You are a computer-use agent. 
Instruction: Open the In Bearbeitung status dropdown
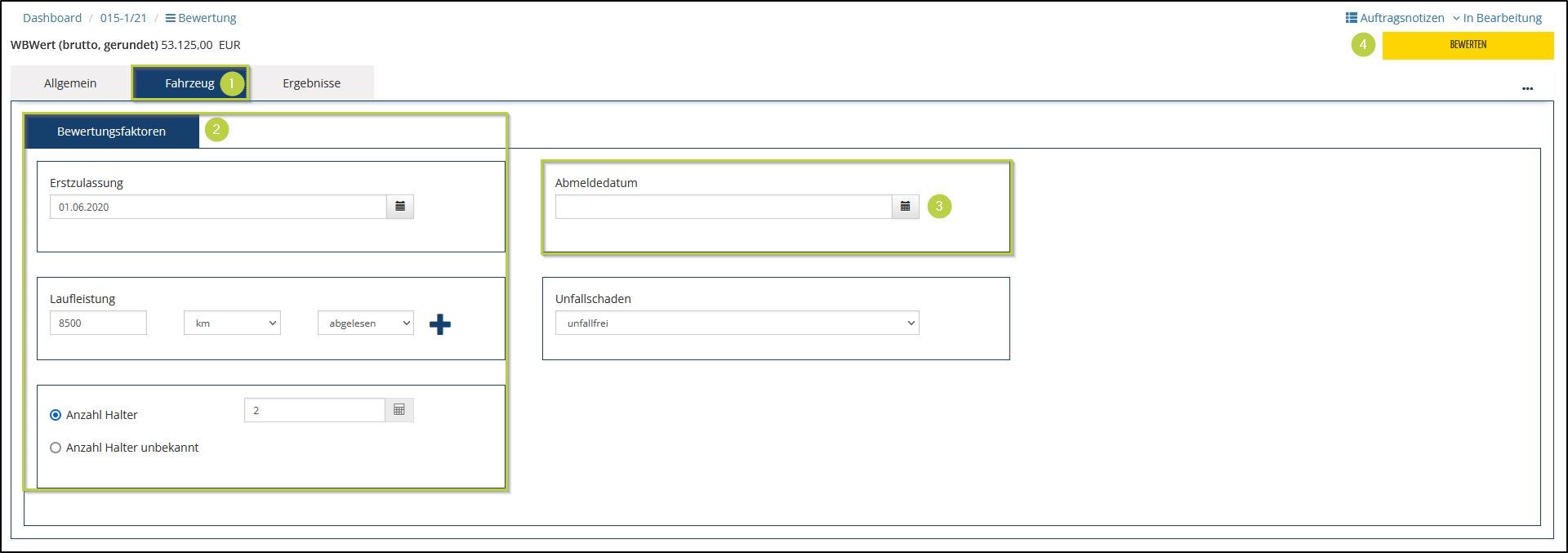coord(1497,18)
